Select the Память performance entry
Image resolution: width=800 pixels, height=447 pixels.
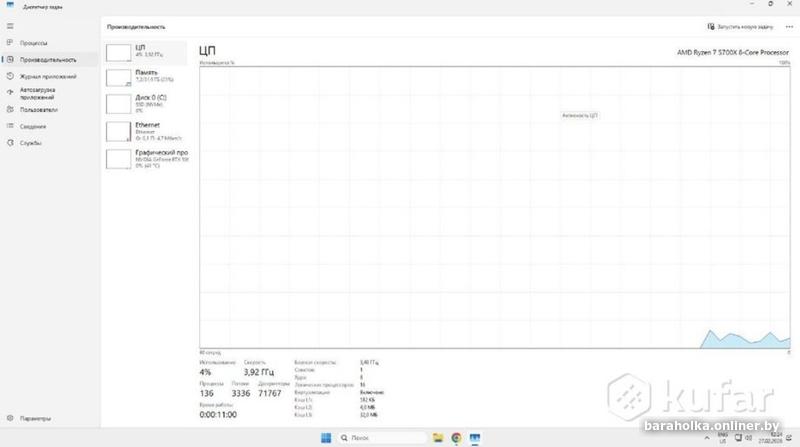point(146,77)
